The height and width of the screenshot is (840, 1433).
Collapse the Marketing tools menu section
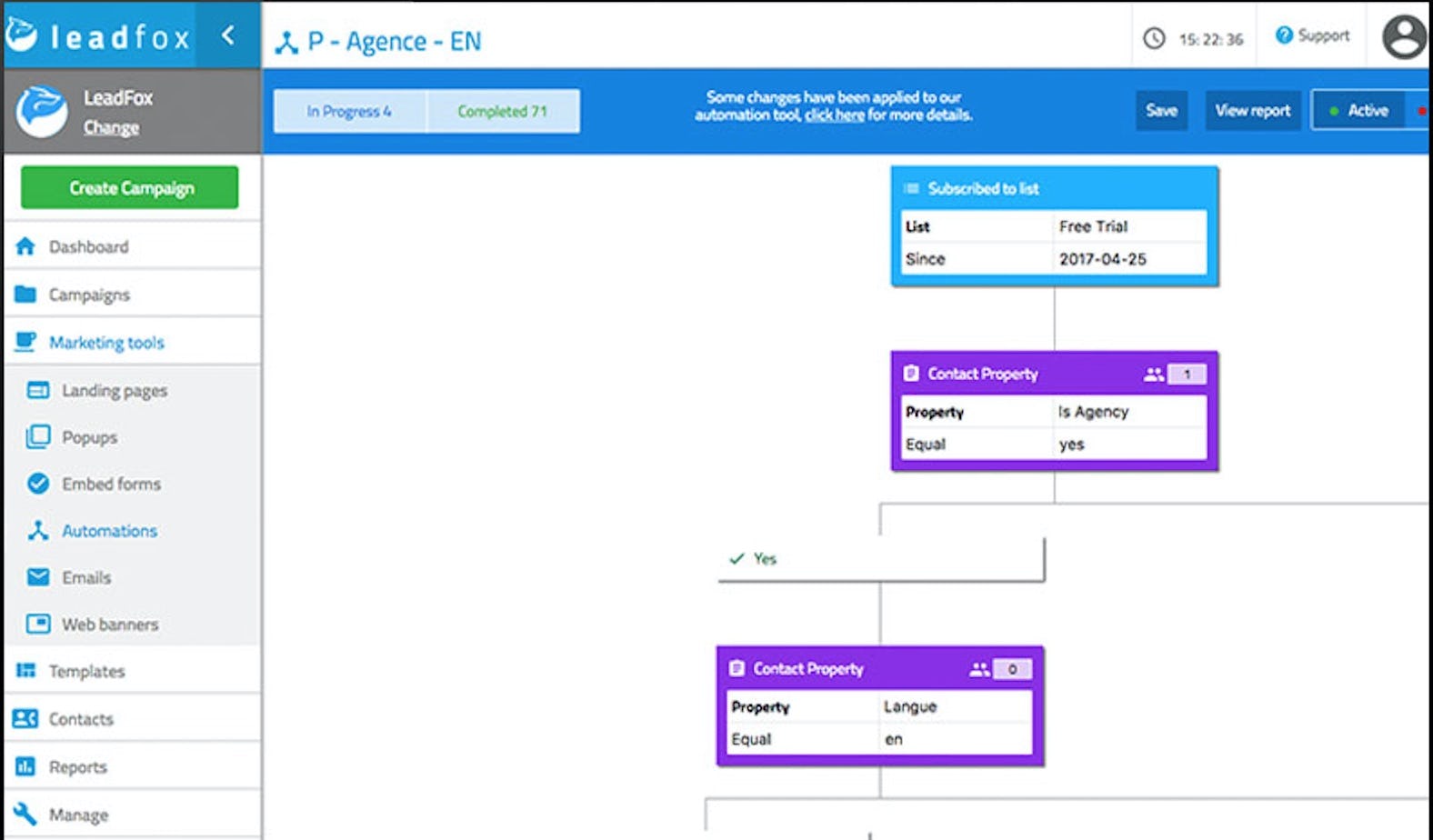click(106, 343)
